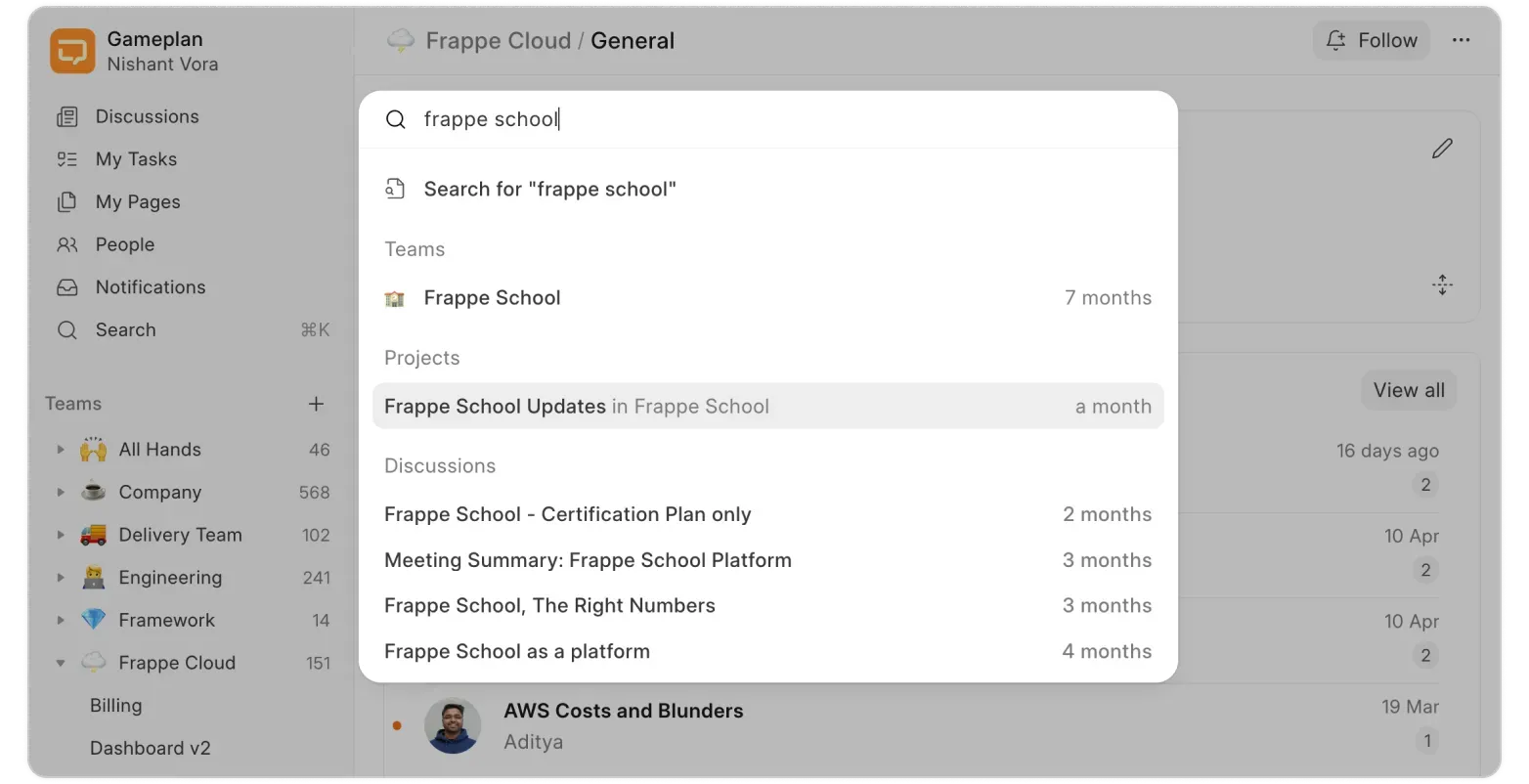The height and width of the screenshot is (784, 1529).
Task: Open My Pages from the sidebar
Action: (x=137, y=201)
